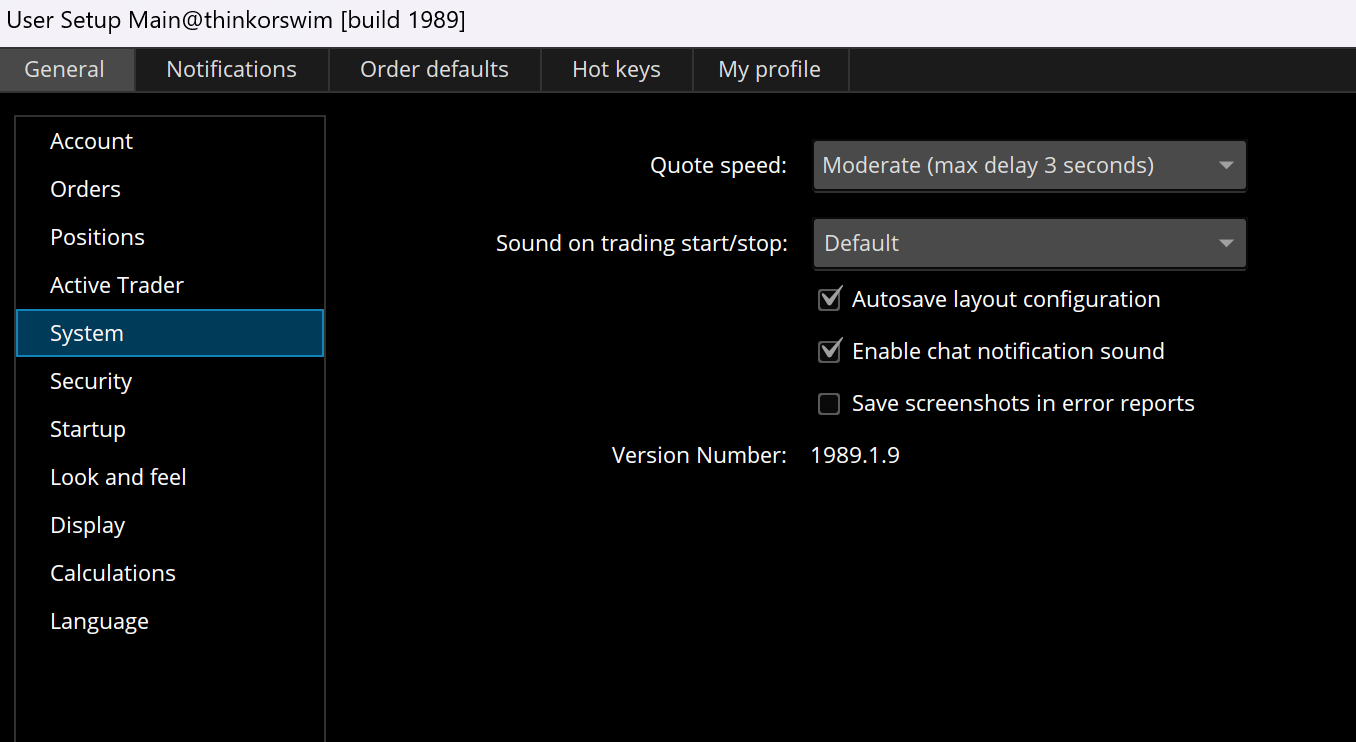Image resolution: width=1356 pixels, height=742 pixels.
Task: Open Orders settings category
Action: click(x=86, y=190)
